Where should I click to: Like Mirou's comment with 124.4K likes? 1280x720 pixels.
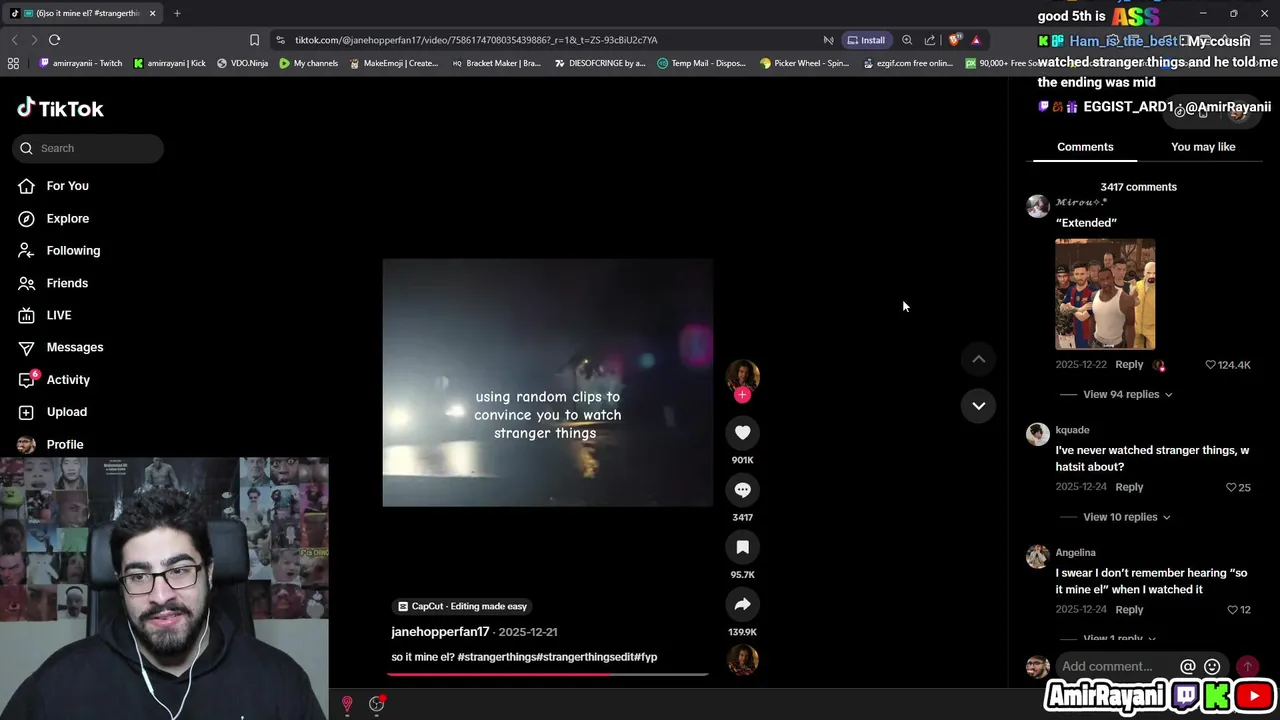coord(1210,365)
